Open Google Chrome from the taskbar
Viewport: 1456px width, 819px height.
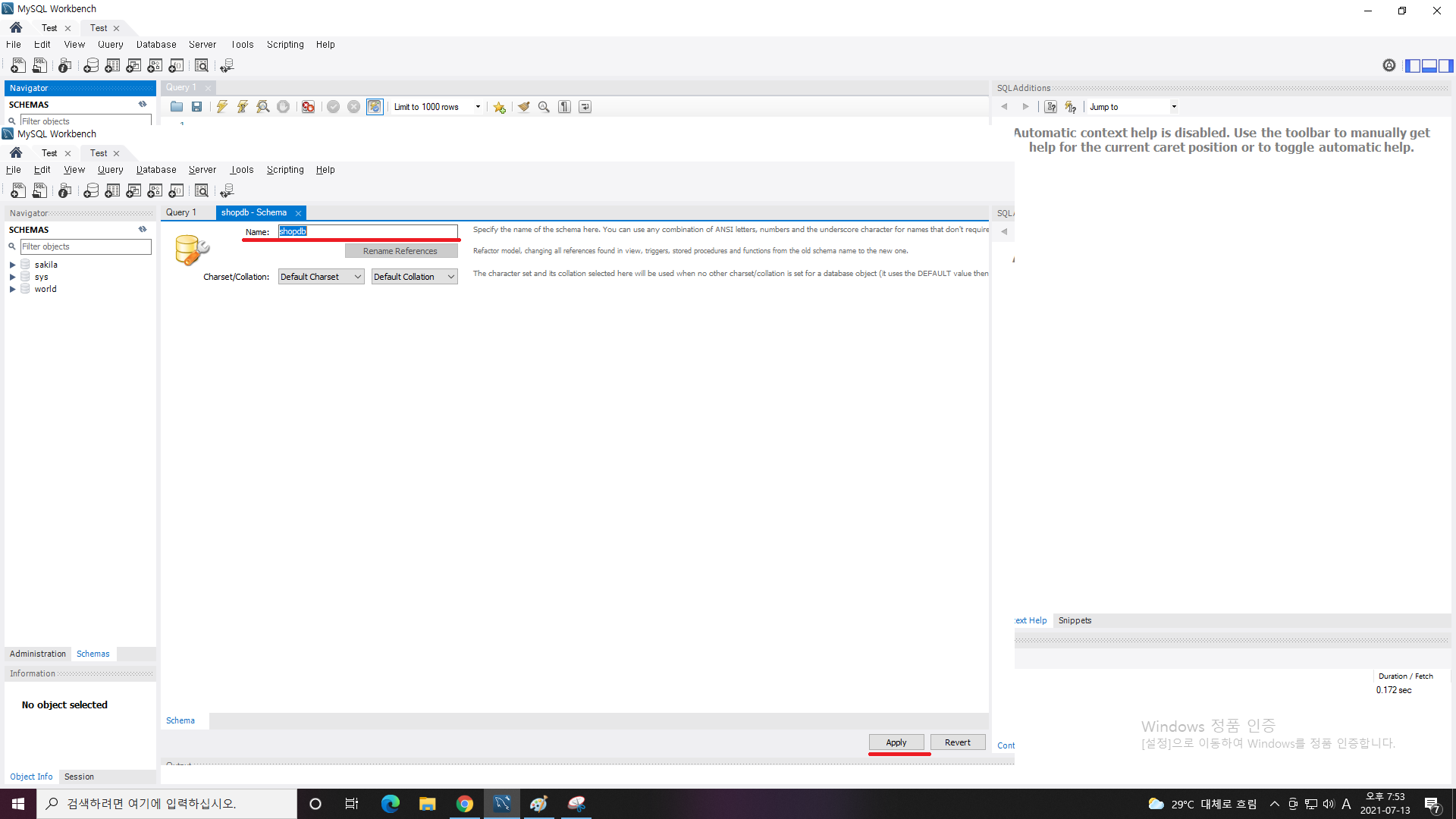465,804
